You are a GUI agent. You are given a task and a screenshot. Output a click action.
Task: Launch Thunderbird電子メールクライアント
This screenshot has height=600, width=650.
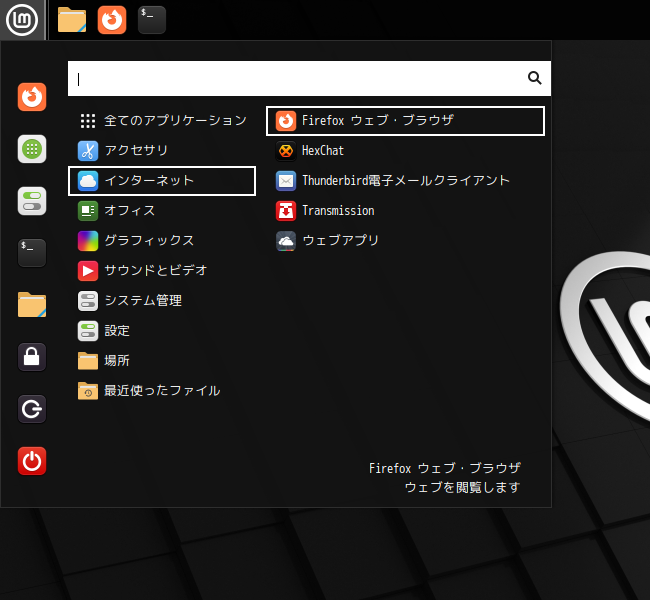[405, 181]
